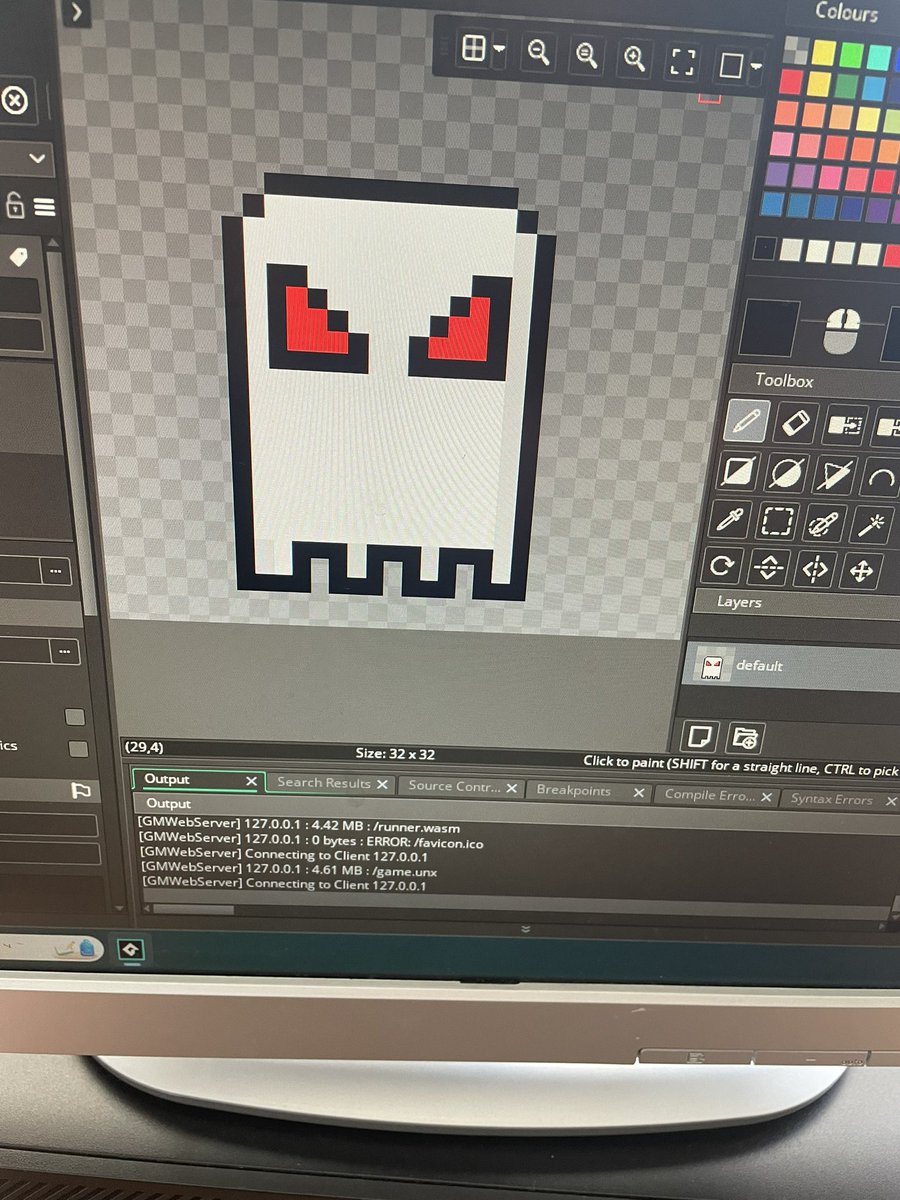Select the Arc tool

[x=881, y=478]
